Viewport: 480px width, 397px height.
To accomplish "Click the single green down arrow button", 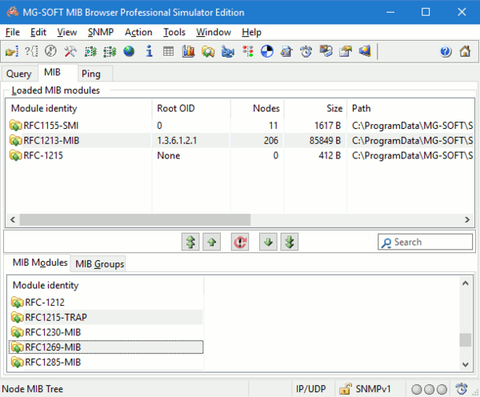I will coord(268,242).
